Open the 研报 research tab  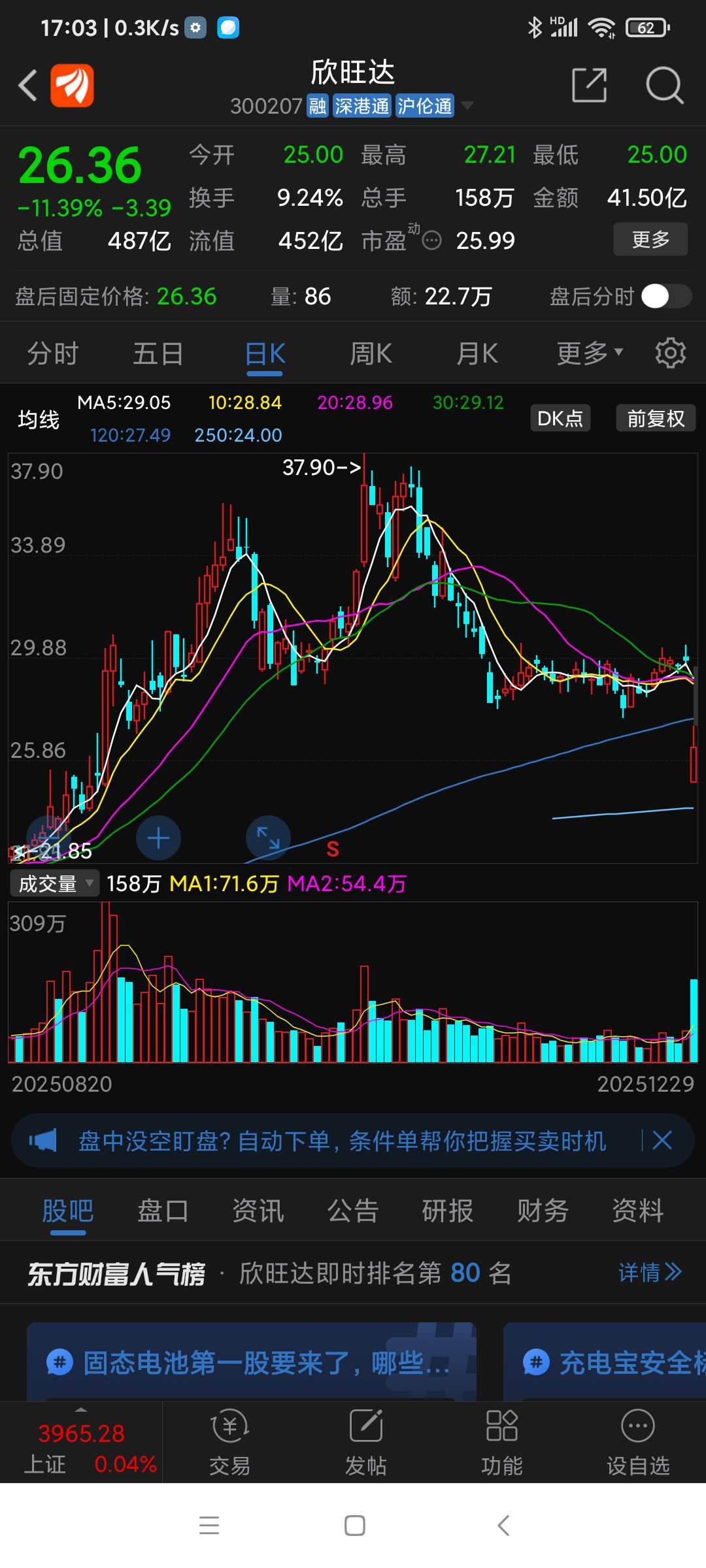point(448,1211)
